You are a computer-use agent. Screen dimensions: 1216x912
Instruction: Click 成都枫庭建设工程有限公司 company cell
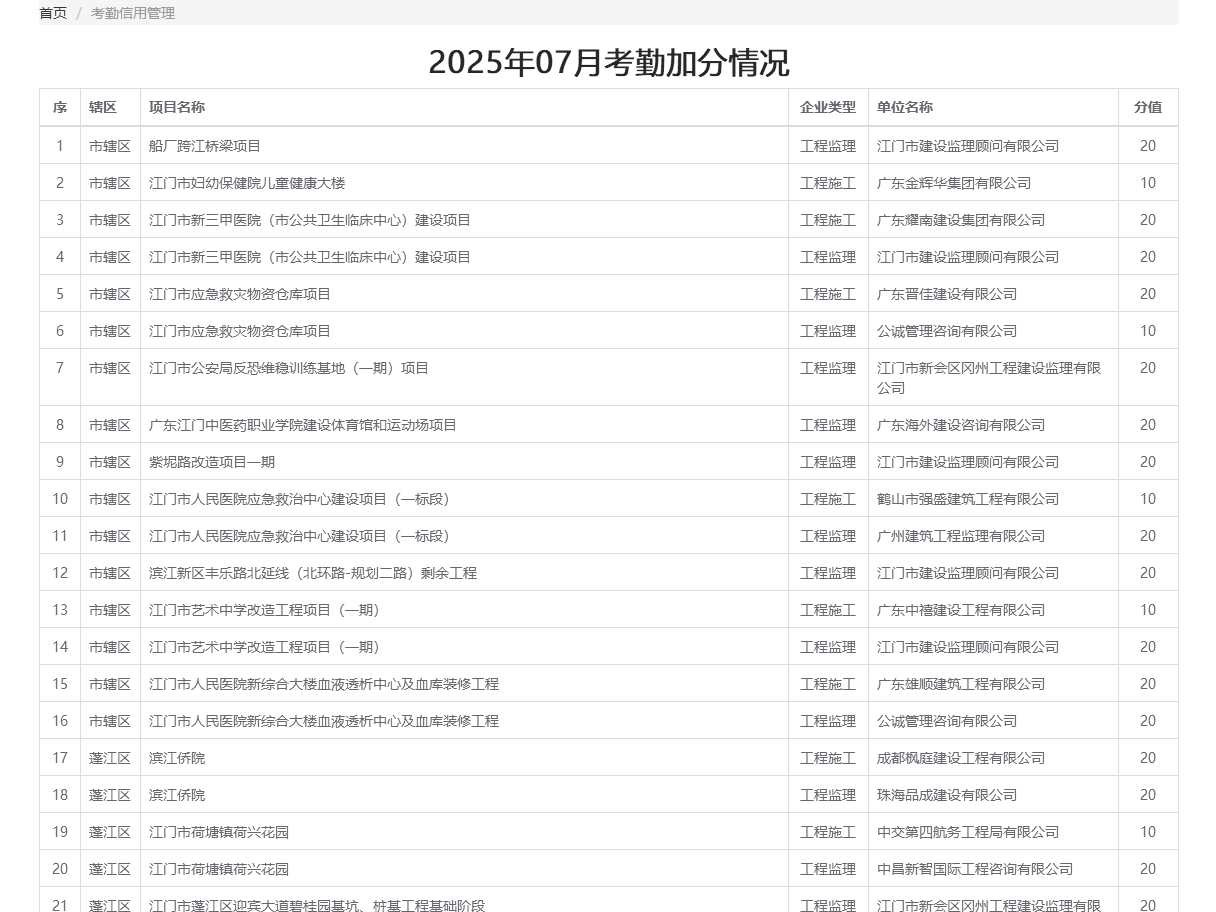960,758
